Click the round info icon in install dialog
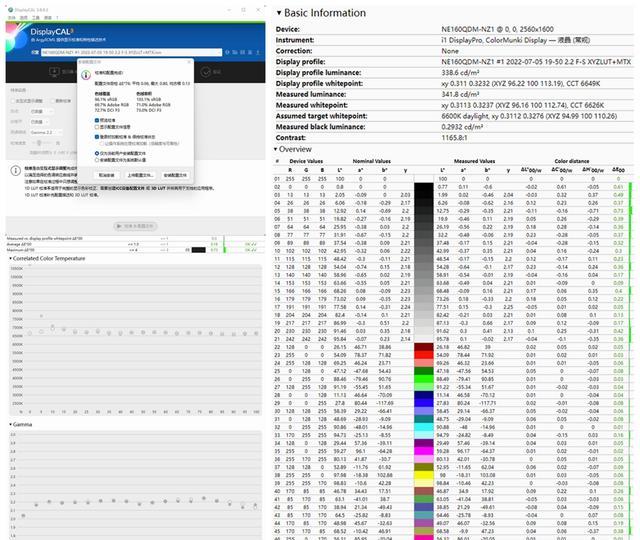 pos(86,75)
